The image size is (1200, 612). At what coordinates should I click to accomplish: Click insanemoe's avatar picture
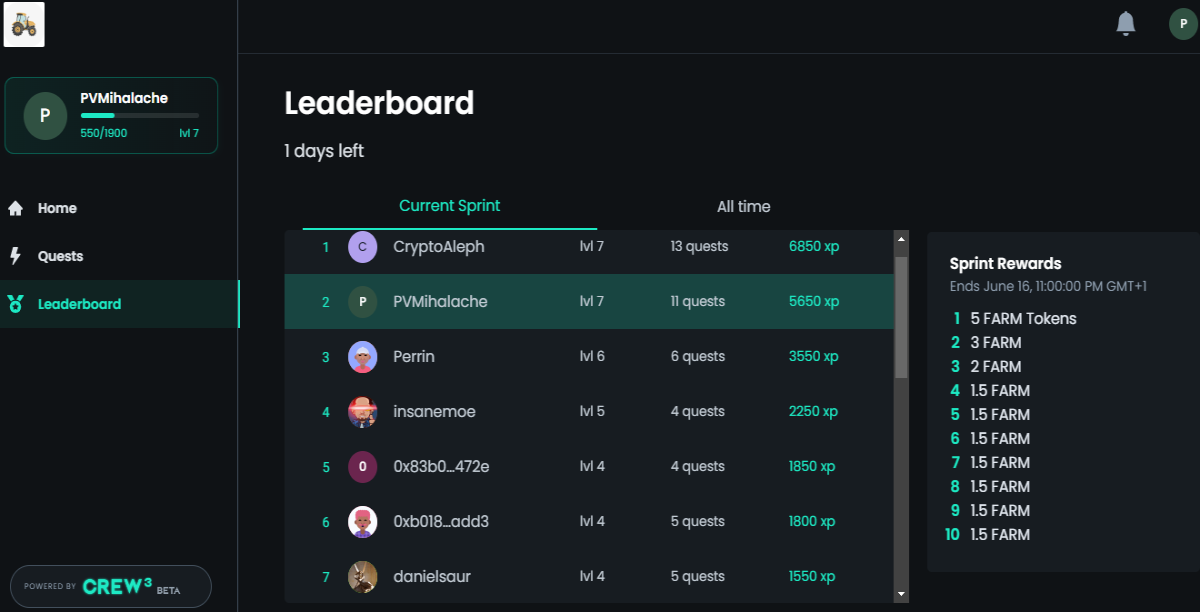pos(362,412)
